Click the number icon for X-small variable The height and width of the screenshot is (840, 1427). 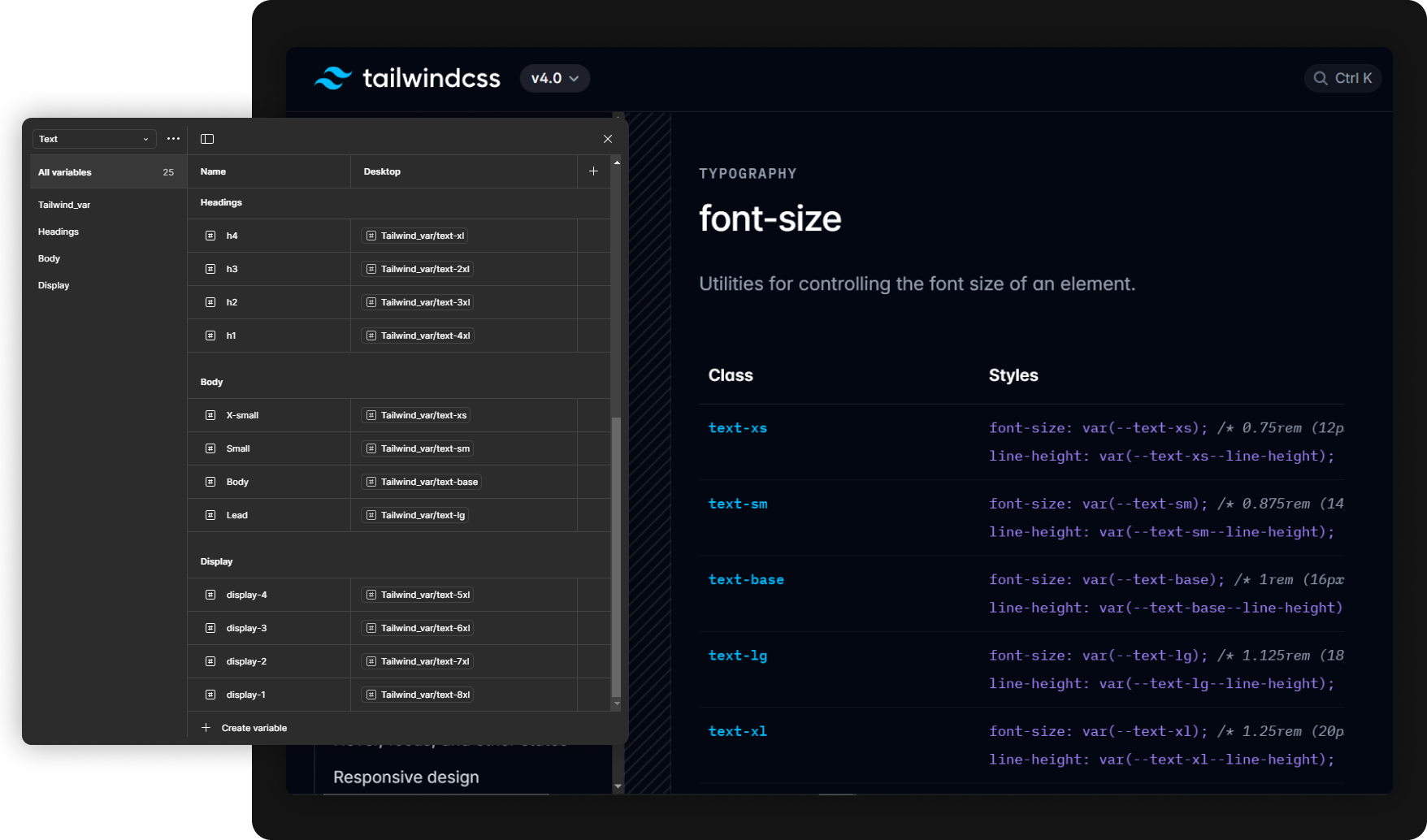pos(210,415)
